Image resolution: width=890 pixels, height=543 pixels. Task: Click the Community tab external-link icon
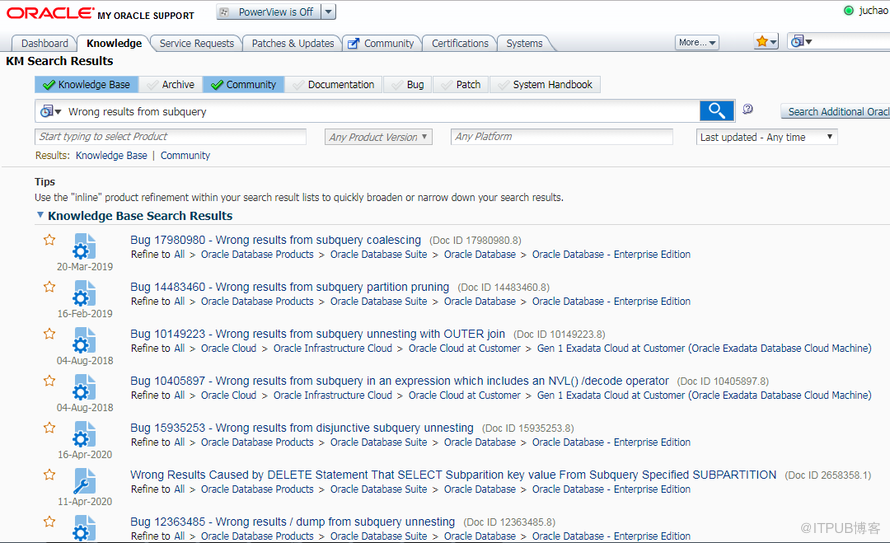354,44
